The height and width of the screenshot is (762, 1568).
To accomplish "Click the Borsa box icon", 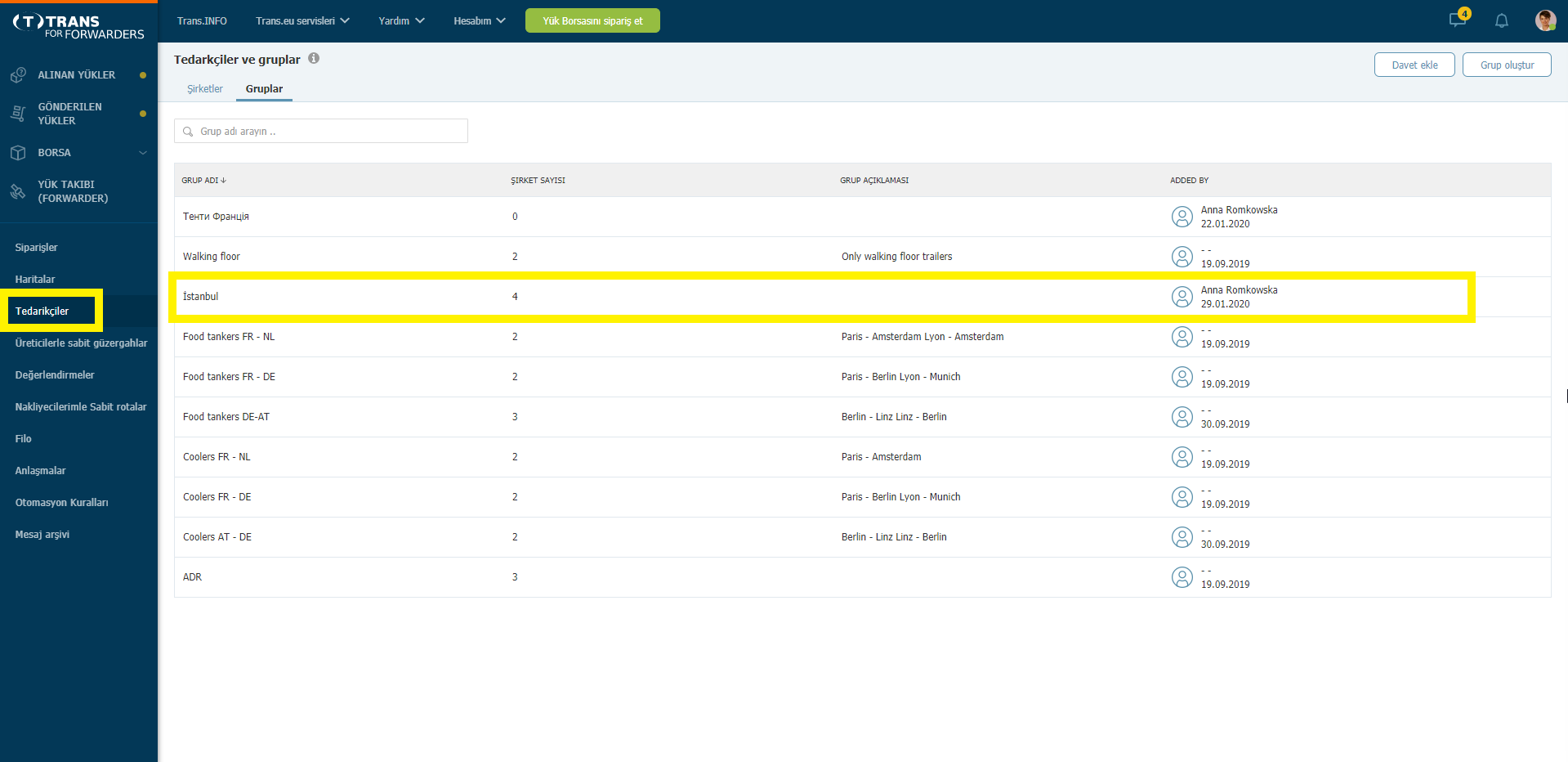I will pyautogui.click(x=18, y=153).
